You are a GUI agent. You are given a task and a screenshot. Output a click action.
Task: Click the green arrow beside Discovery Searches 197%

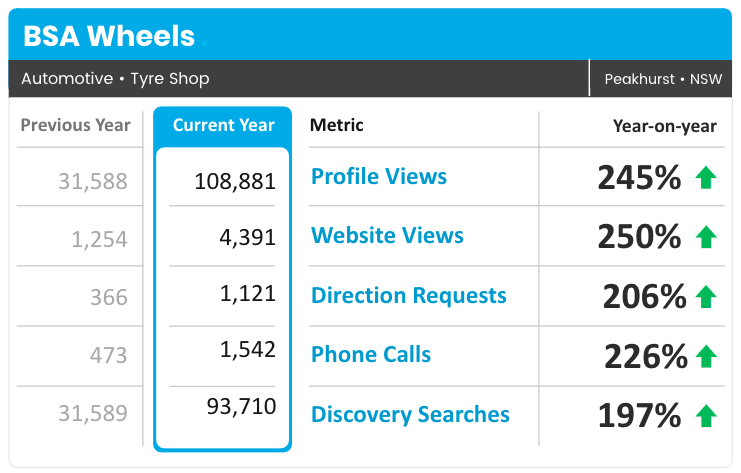[707, 416]
